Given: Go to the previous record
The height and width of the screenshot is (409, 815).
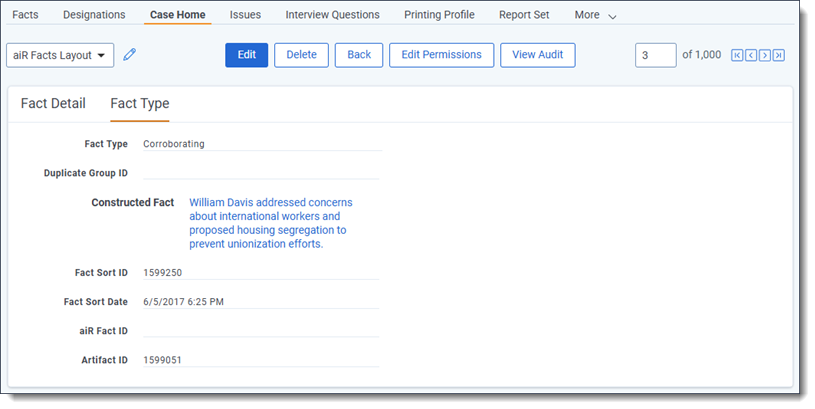Looking at the screenshot, I should pos(751,55).
